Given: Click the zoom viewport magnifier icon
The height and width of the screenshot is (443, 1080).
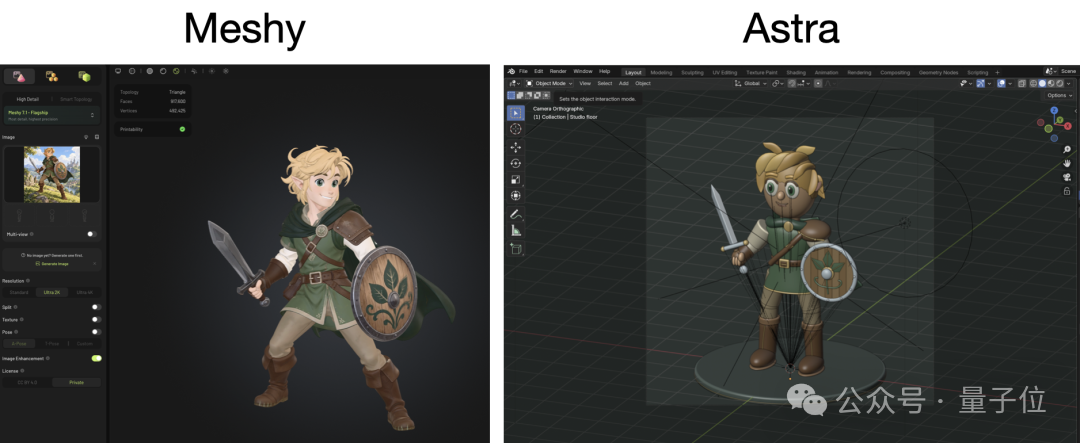Looking at the screenshot, I should tap(1067, 150).
